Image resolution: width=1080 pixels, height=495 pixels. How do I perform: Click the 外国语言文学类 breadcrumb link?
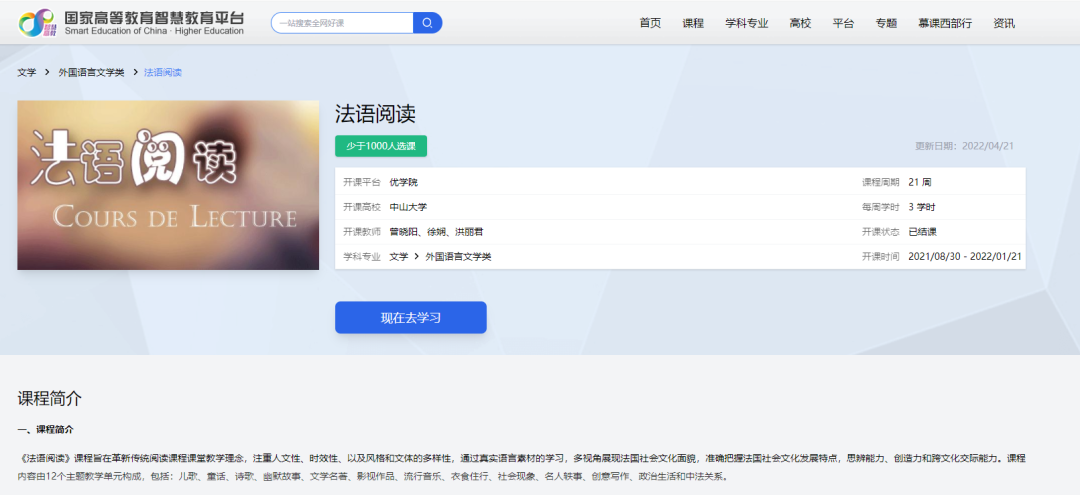click(x=92, y=73)
